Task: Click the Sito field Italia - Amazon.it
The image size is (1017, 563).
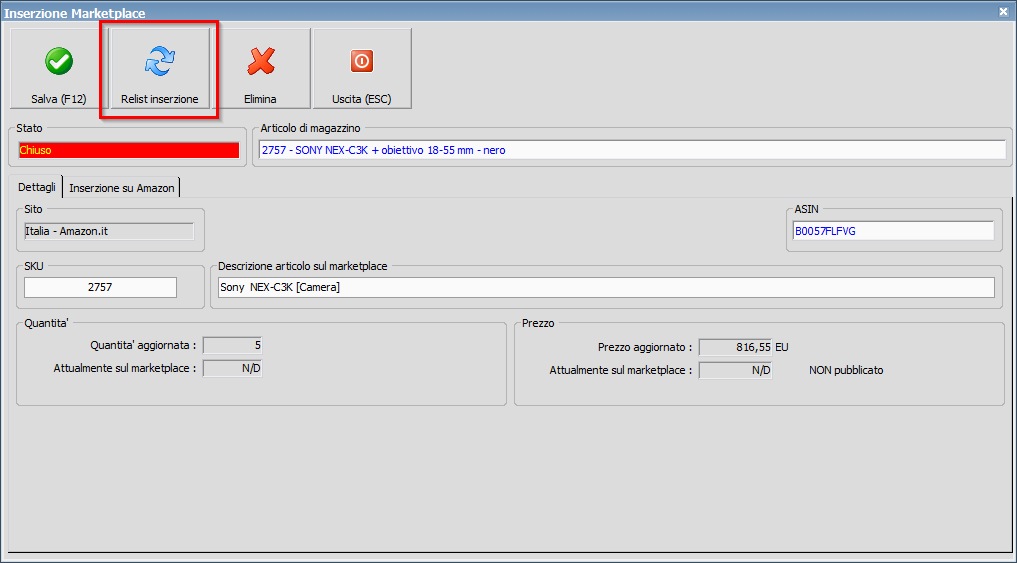Action: (x=109, y=231)
